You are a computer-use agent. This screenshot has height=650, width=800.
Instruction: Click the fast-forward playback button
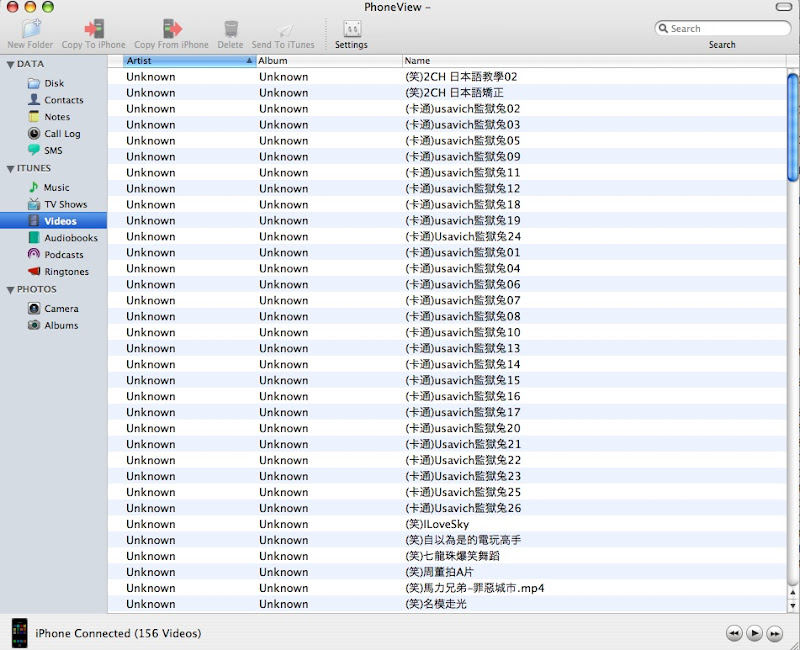coord(774,633)
